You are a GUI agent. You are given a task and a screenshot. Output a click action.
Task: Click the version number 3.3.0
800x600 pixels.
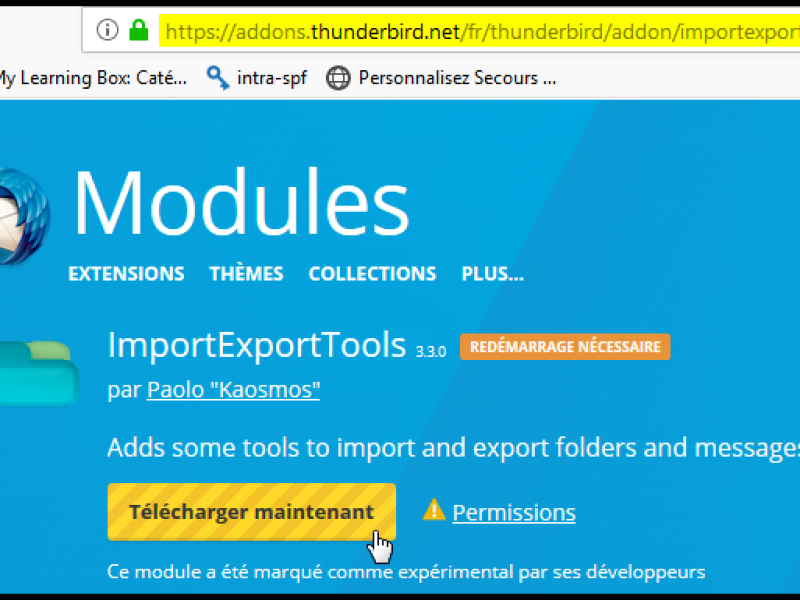coord(431,352)
